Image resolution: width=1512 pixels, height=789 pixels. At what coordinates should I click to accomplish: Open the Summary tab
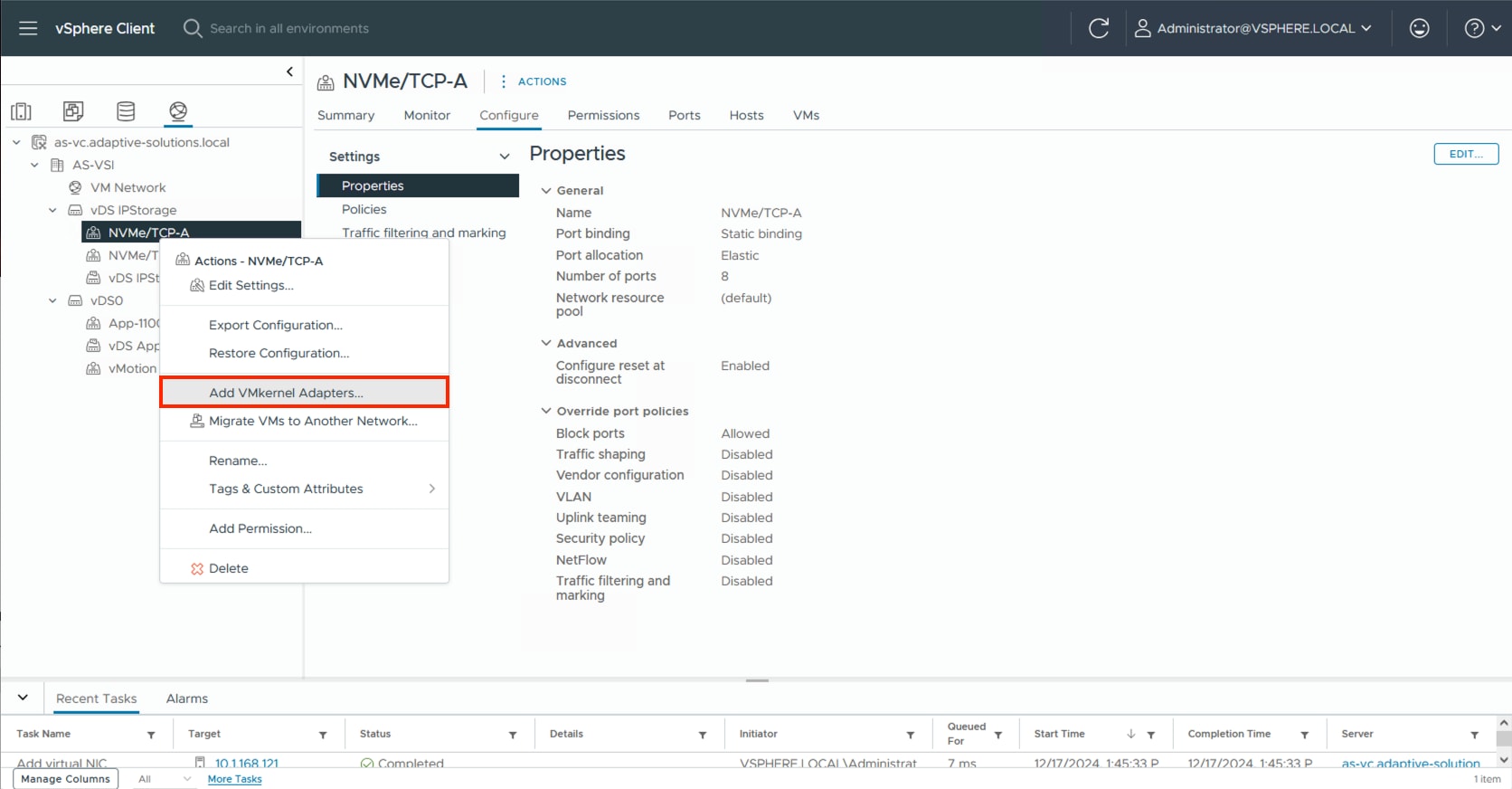[x=345, y=115]
